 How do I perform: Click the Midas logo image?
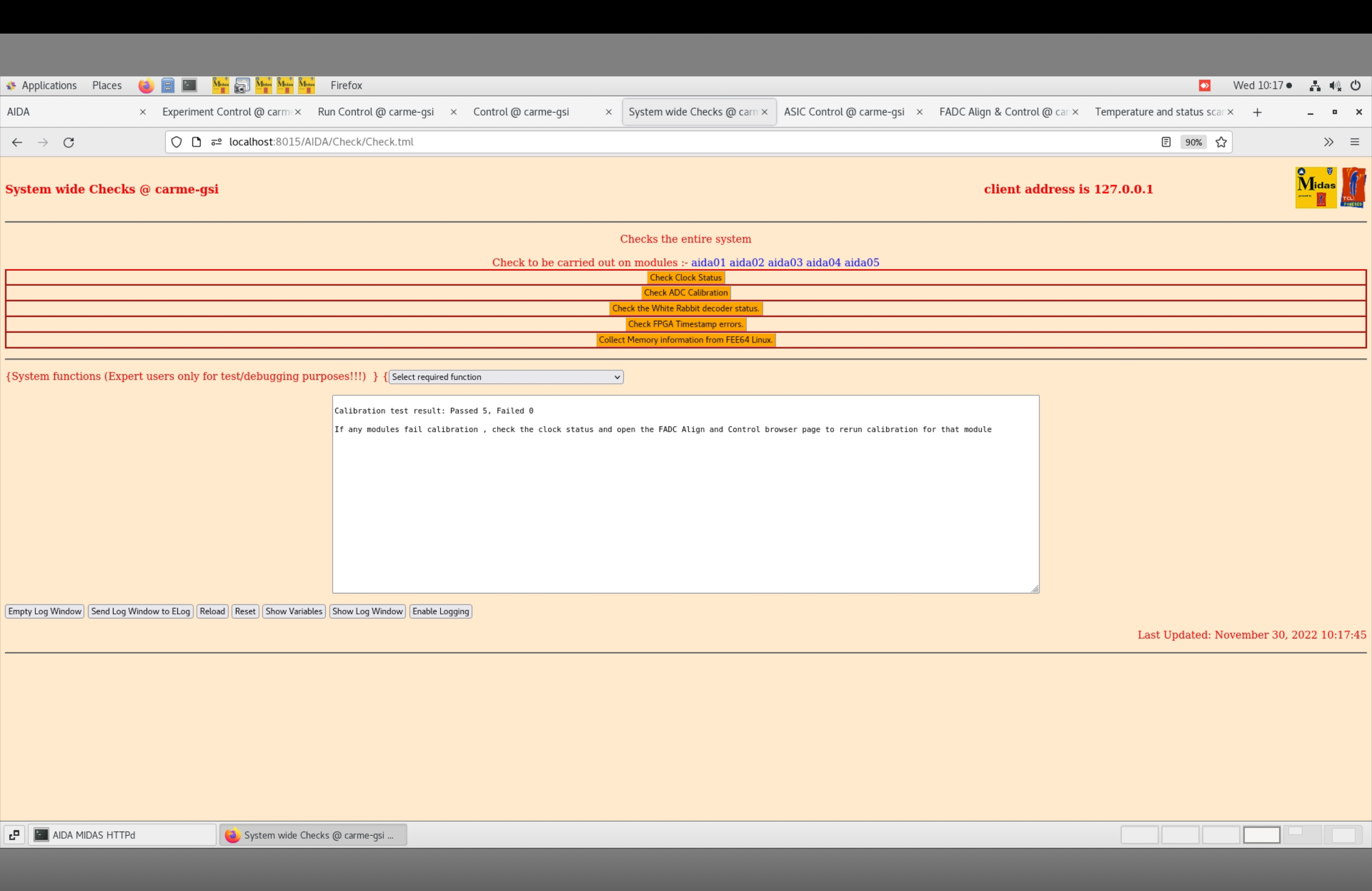point(1315,188)
